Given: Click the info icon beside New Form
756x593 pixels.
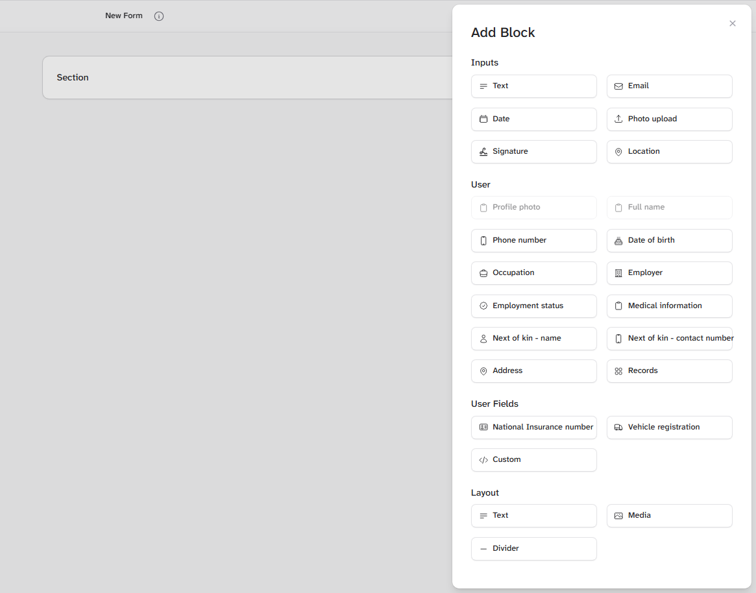Looking at the screenshot, I should click(159, 16).
